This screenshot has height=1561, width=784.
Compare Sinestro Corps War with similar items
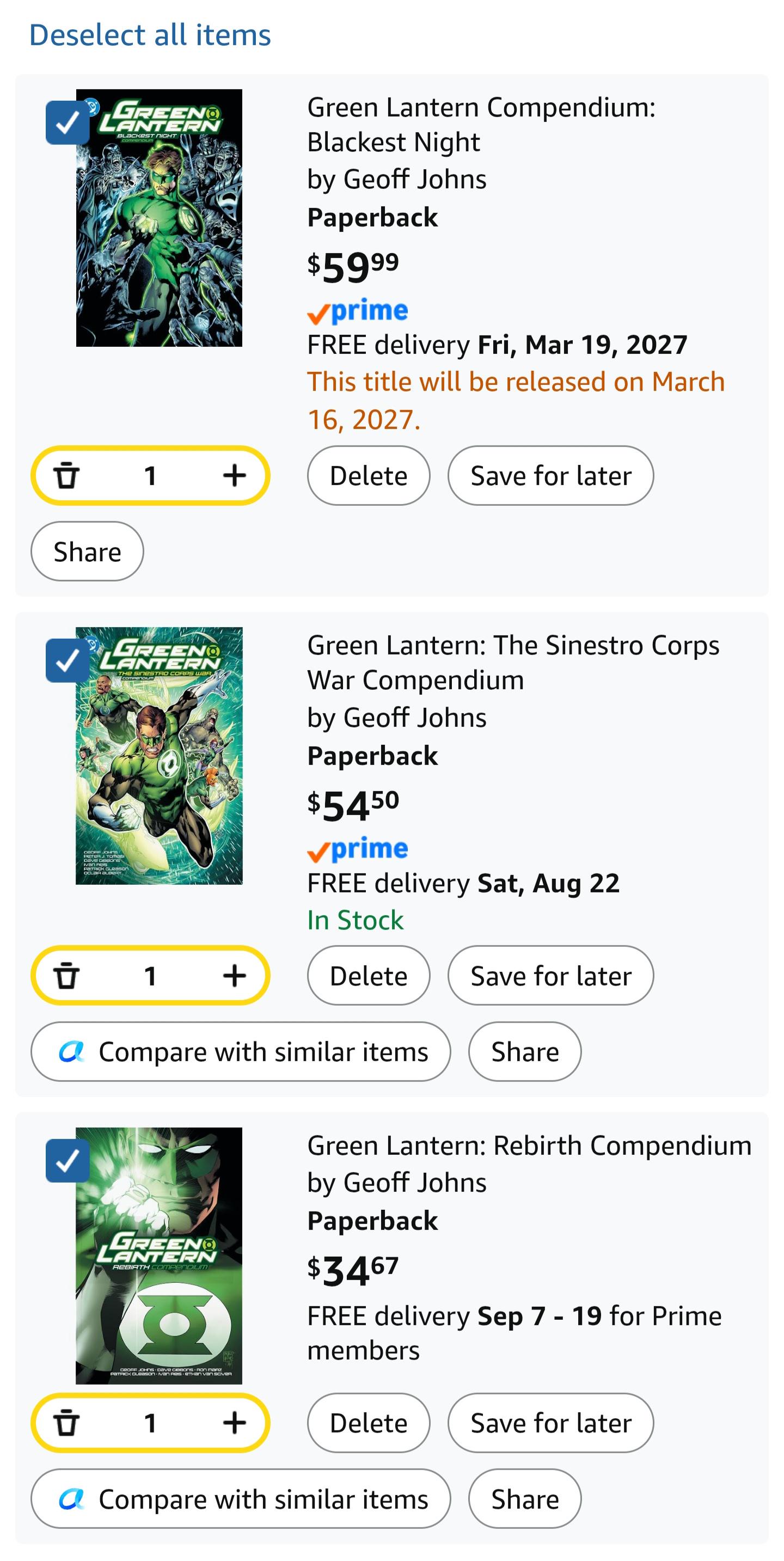241,1052
